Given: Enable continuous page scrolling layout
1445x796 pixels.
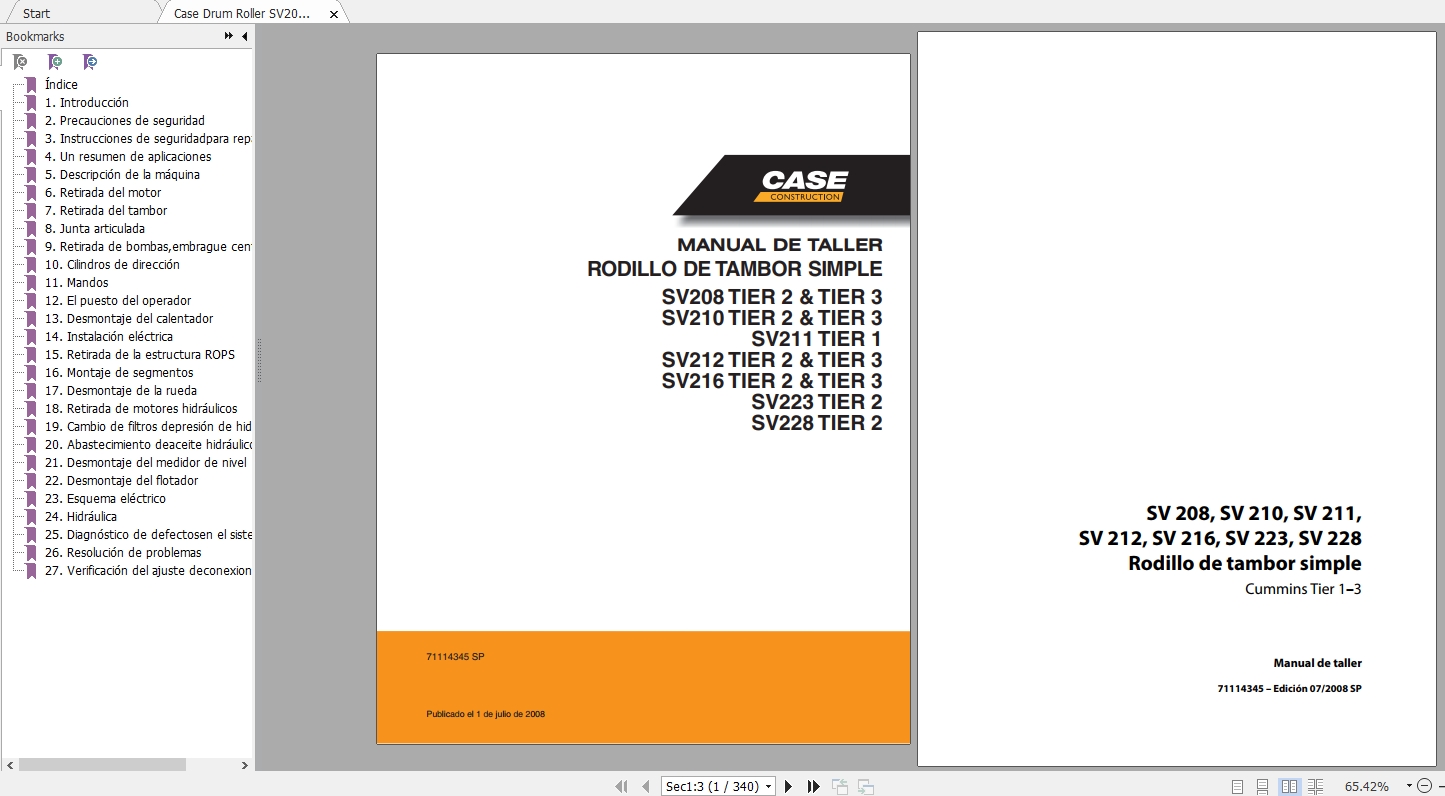Looking at the screenshot, I should pos(1263,787).
